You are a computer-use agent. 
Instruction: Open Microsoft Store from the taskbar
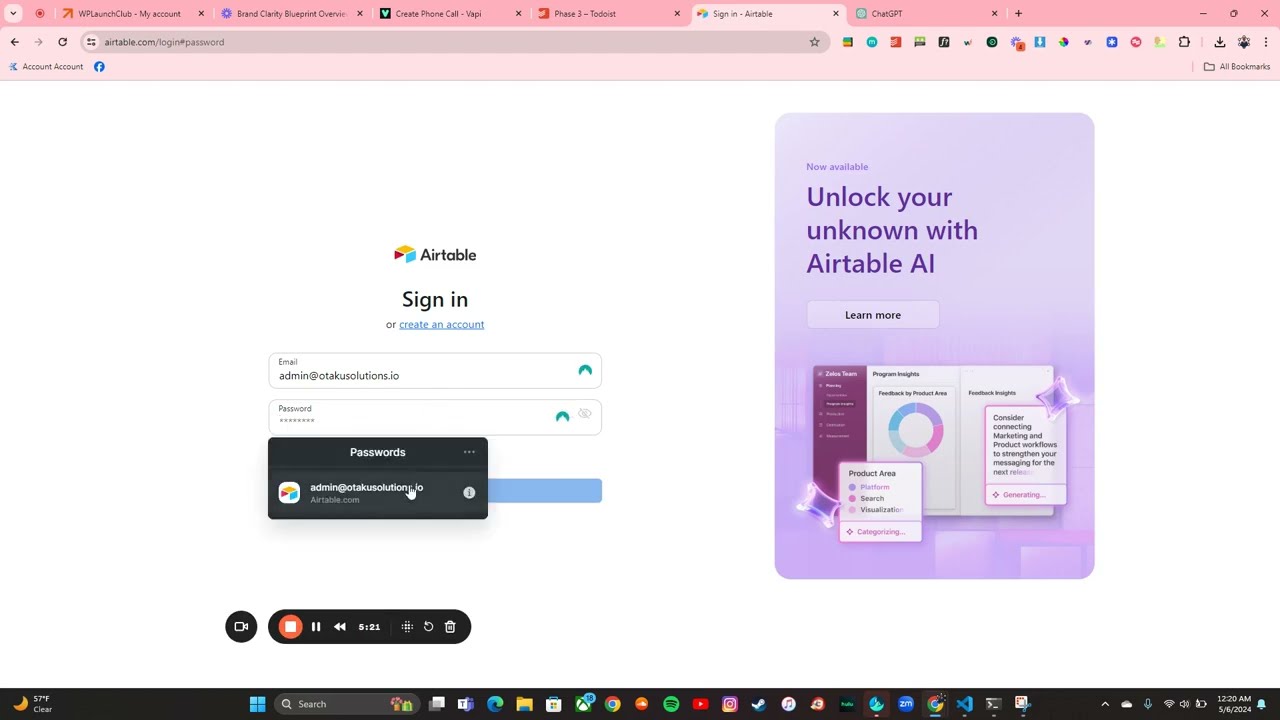pos(554,704)
